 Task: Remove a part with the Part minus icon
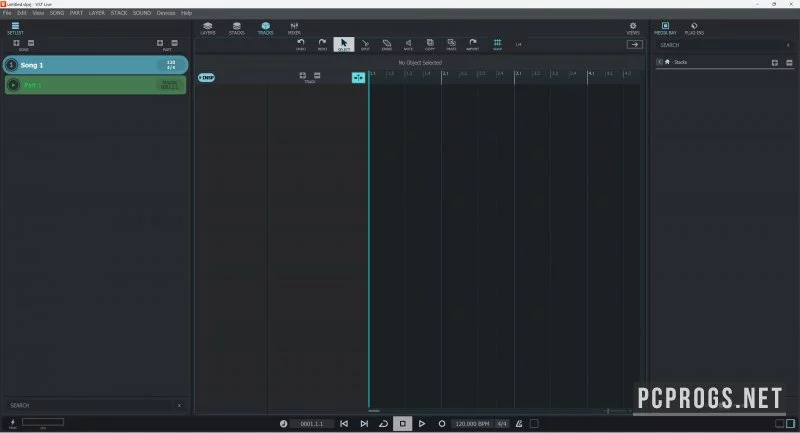174,43
